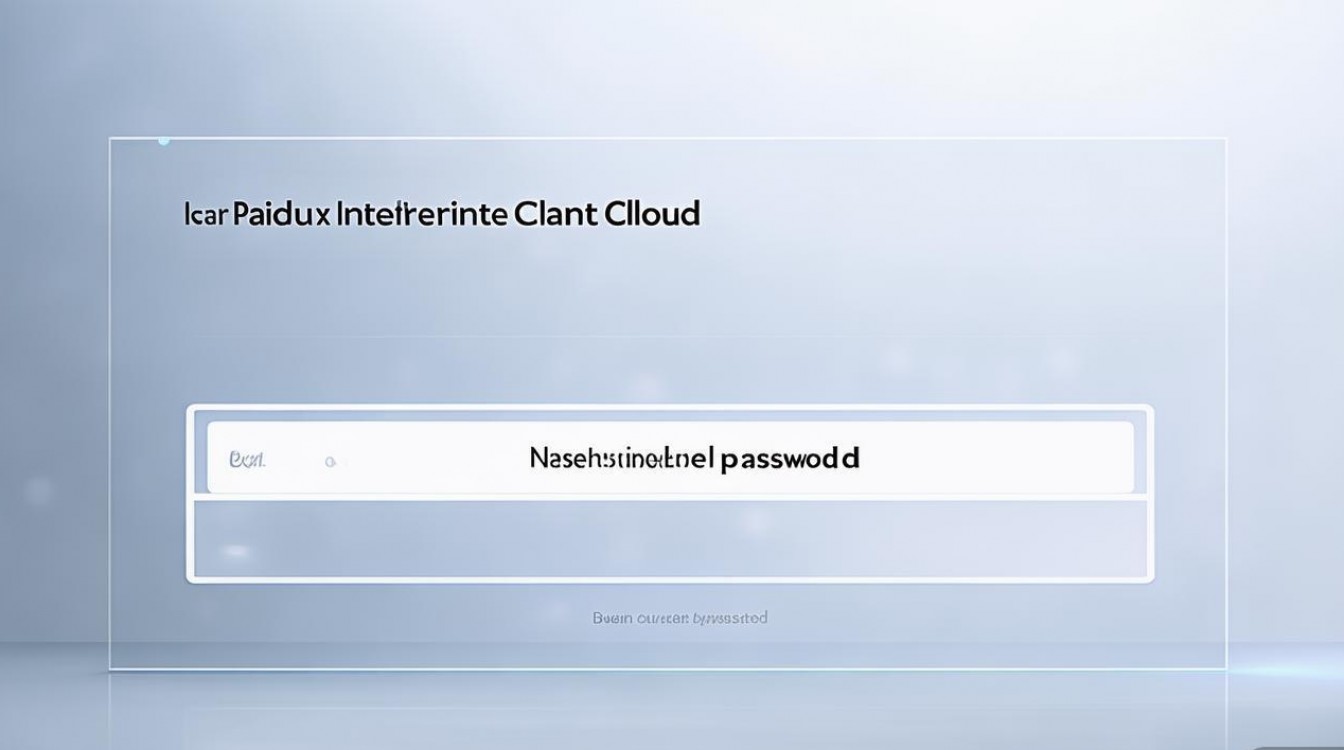Click the 'Icar' prefix at the title's start
The width and height of the screenshot is (1344, 750).
point(207,215)
